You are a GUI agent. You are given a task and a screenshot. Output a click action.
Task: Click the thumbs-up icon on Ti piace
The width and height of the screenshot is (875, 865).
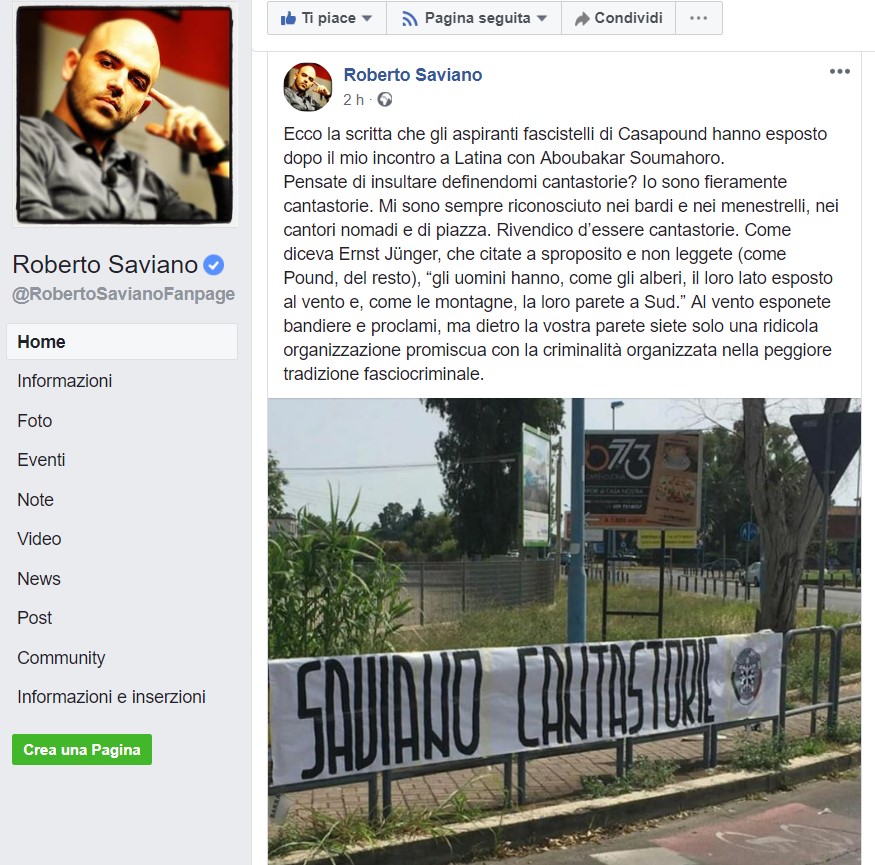(288, 18)
